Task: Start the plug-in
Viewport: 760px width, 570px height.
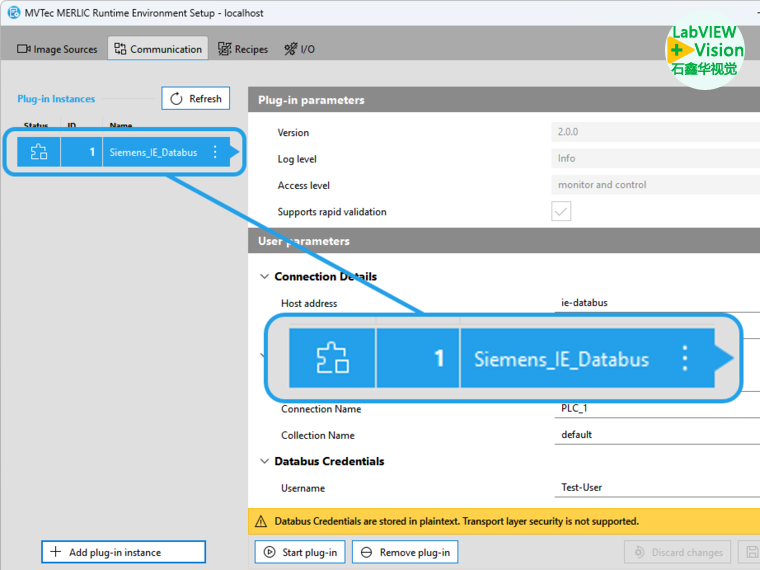Action: (x=300, y=552)
